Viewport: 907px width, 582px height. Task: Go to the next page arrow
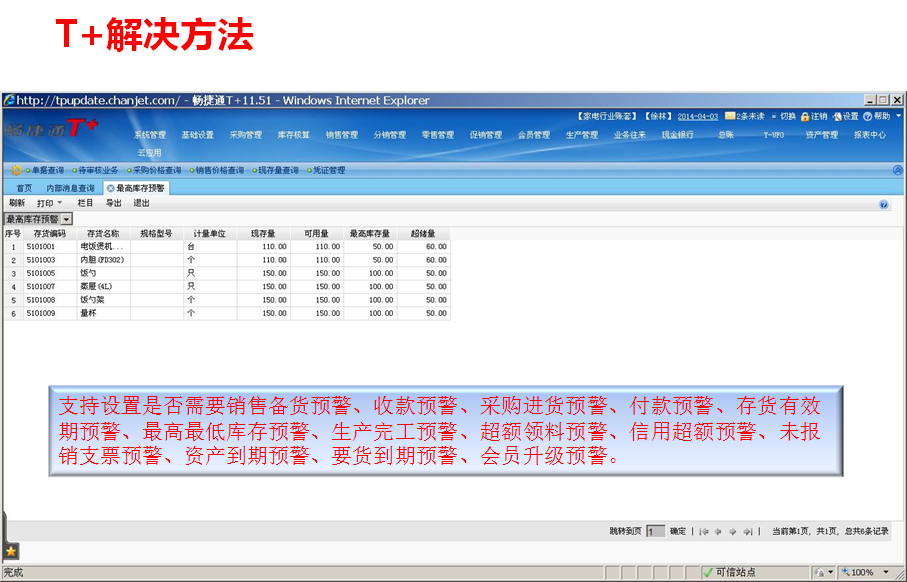(732, 532)
